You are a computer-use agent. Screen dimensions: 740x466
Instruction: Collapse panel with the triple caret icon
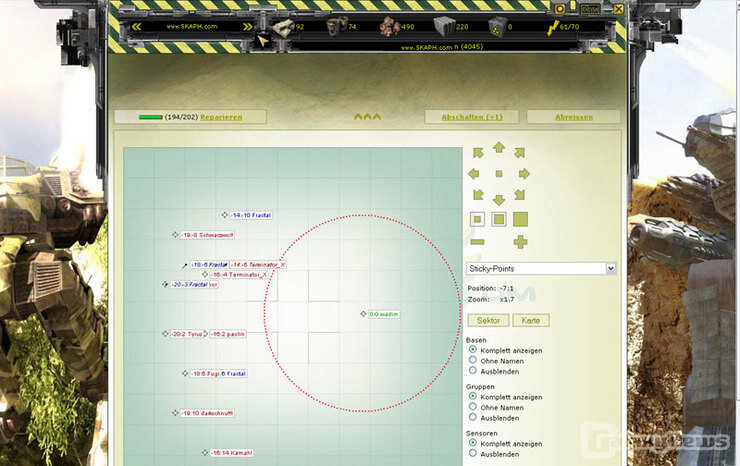[x=368, y=117]
